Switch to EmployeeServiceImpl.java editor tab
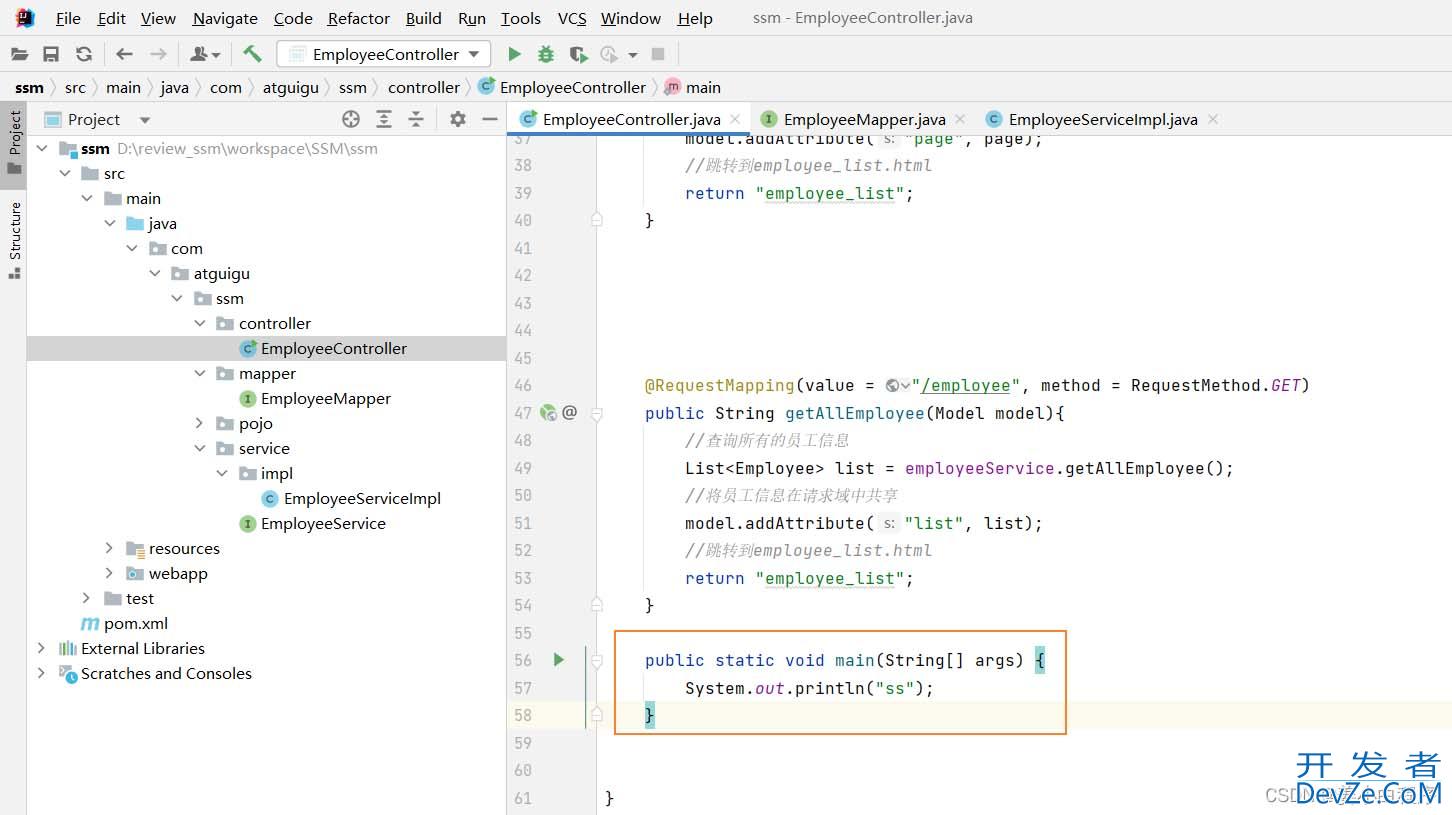Viewport: 1452px width, 815px height. (1103, 119)
